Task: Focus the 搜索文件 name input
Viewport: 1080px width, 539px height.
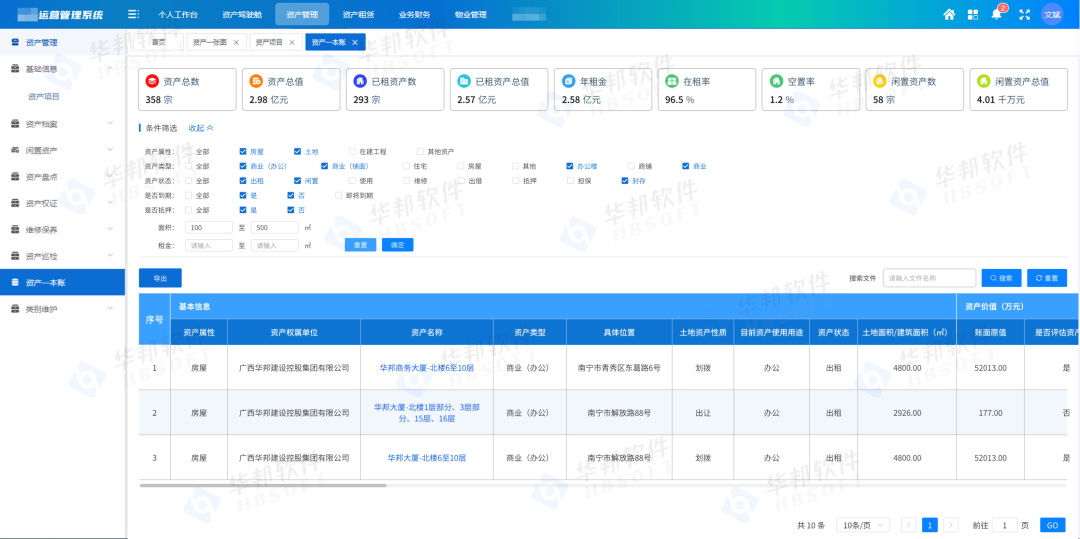Action: point(929,278)
